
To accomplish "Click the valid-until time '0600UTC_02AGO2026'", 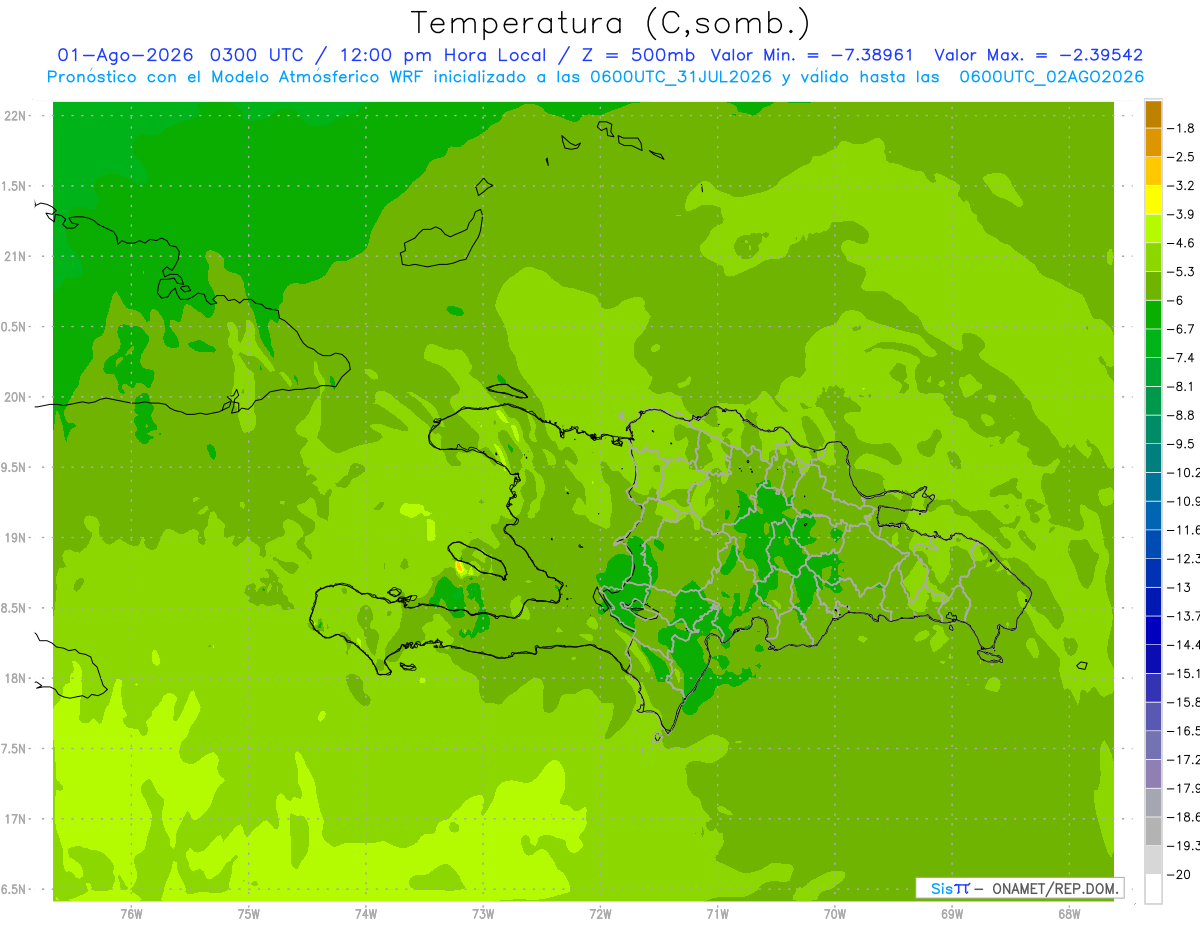I will (x=1051, y=77).
